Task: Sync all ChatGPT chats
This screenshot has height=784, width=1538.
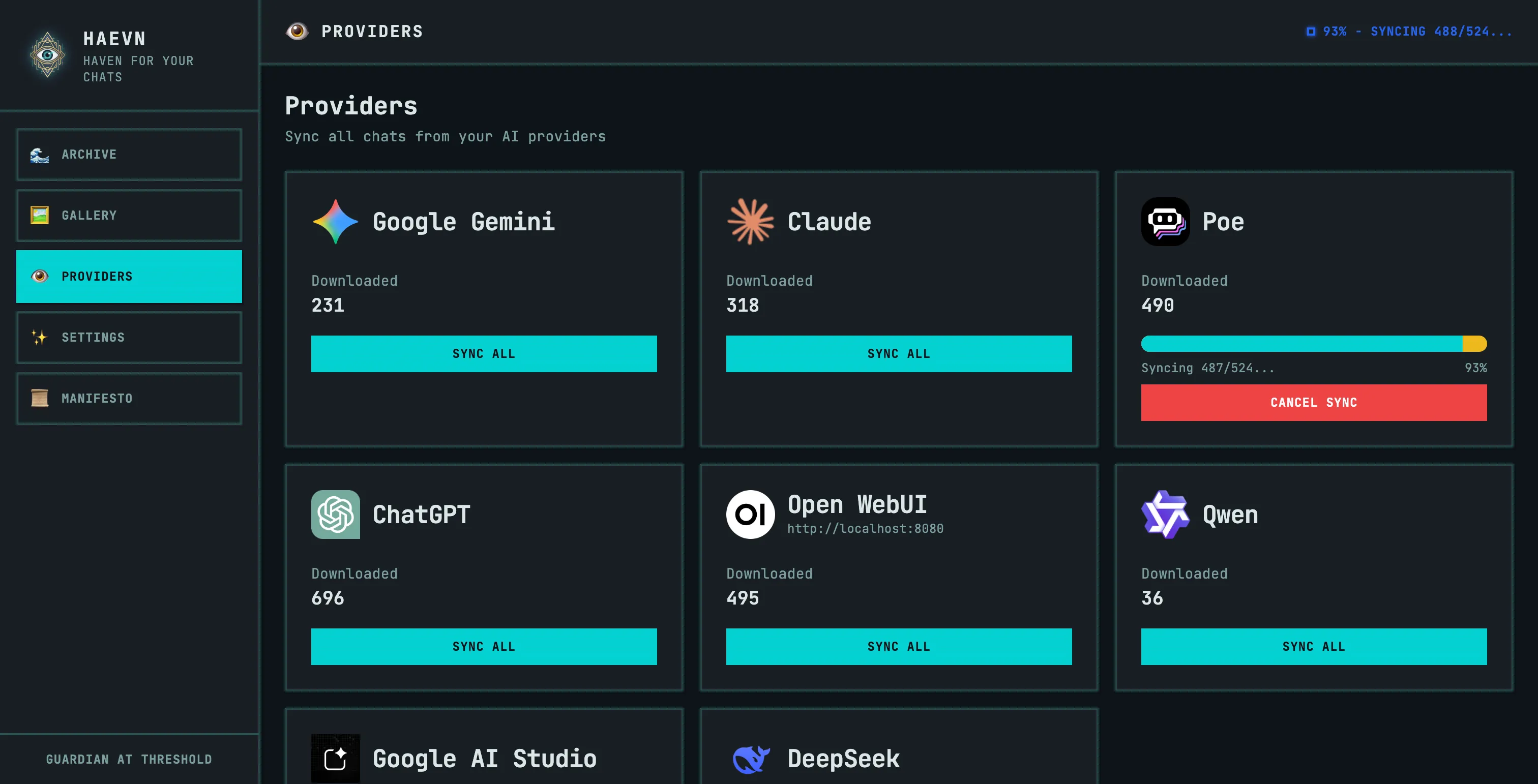Action: click(x=484, y=646)
